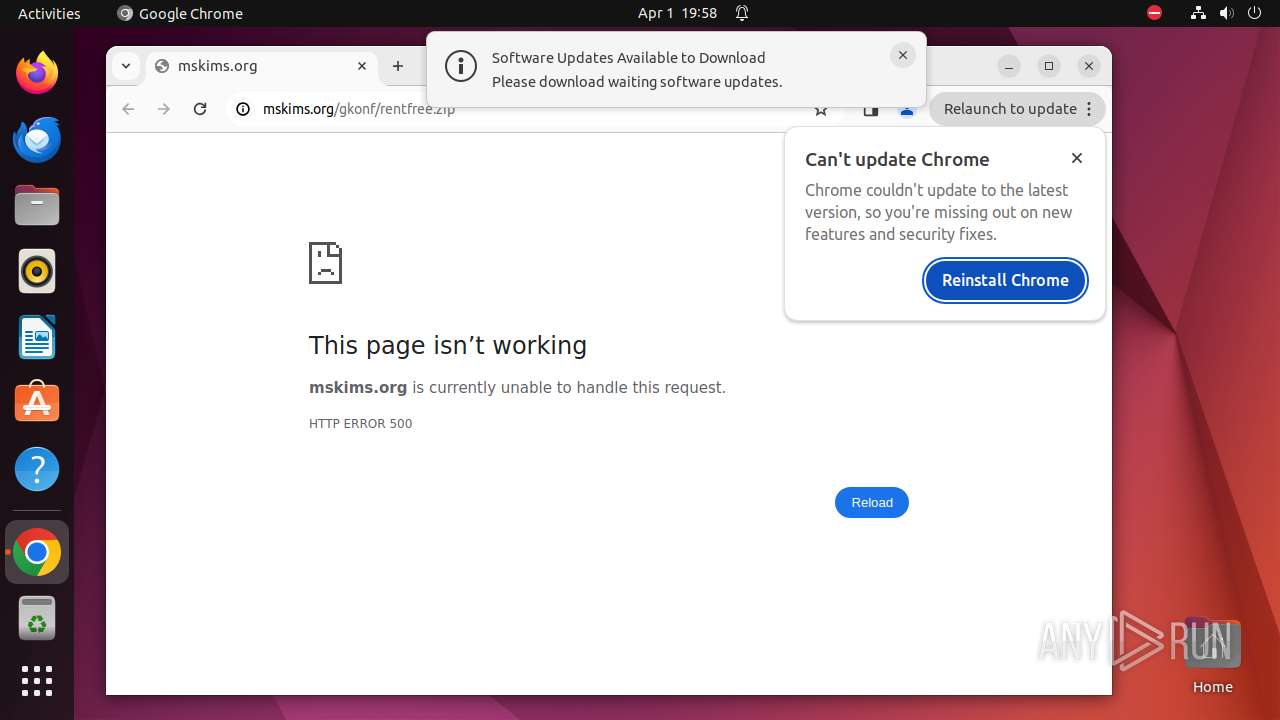Toggle the side panel icon in the toolbar

[871, 110]
